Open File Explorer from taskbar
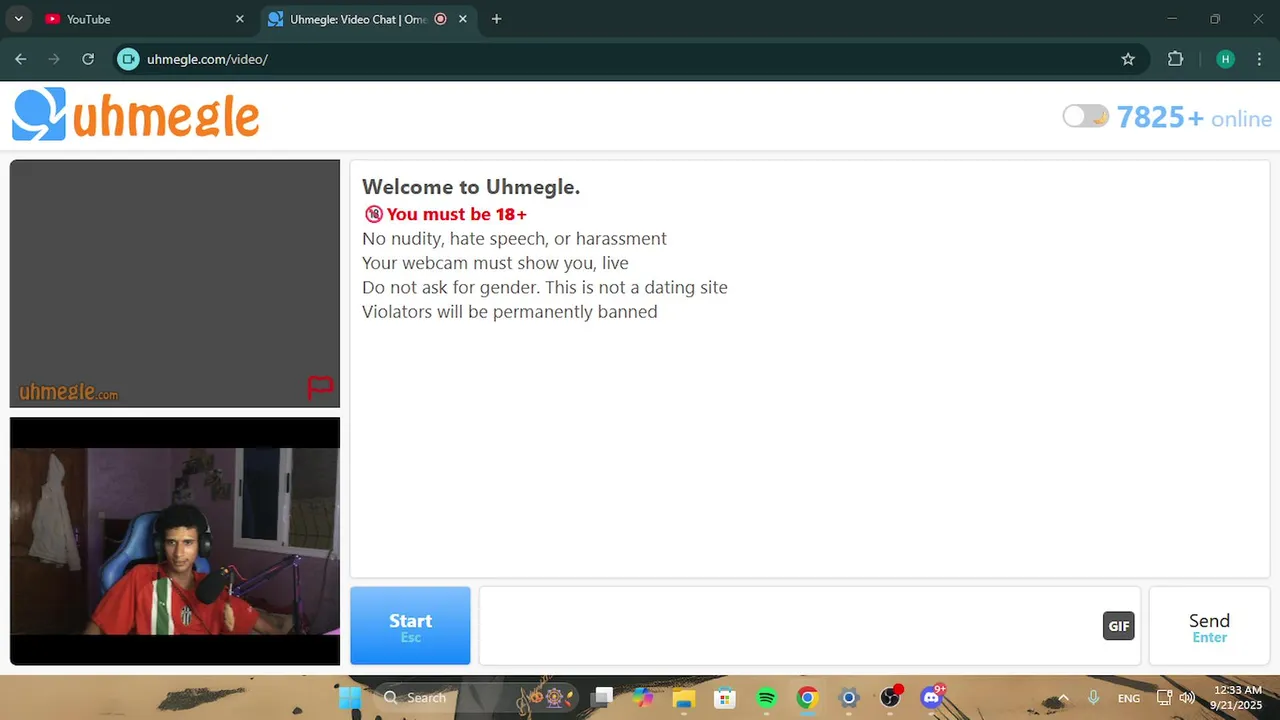 pyautogui.click(x=684, y=697)
